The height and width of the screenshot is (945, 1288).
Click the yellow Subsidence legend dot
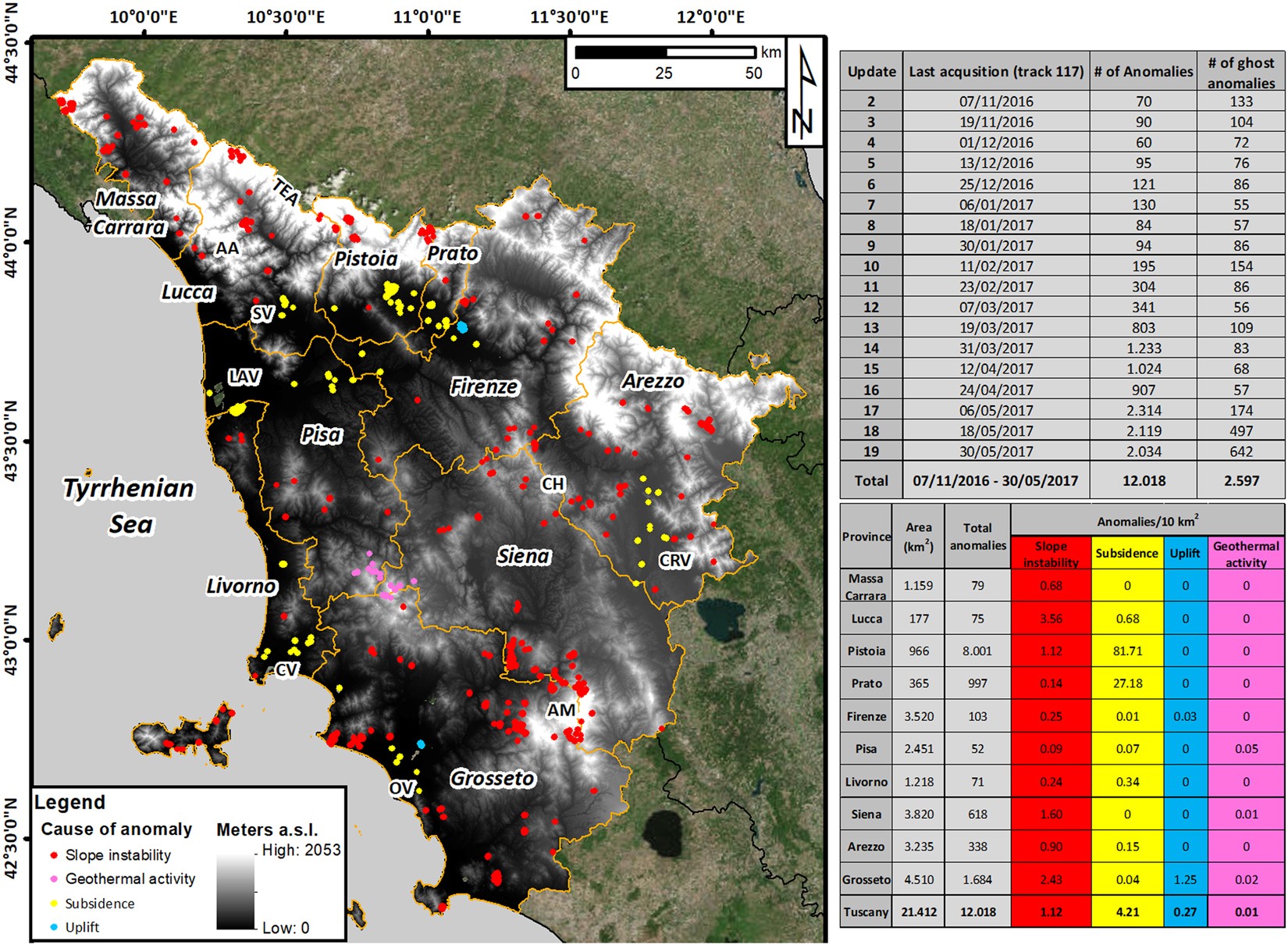point(54,904)
